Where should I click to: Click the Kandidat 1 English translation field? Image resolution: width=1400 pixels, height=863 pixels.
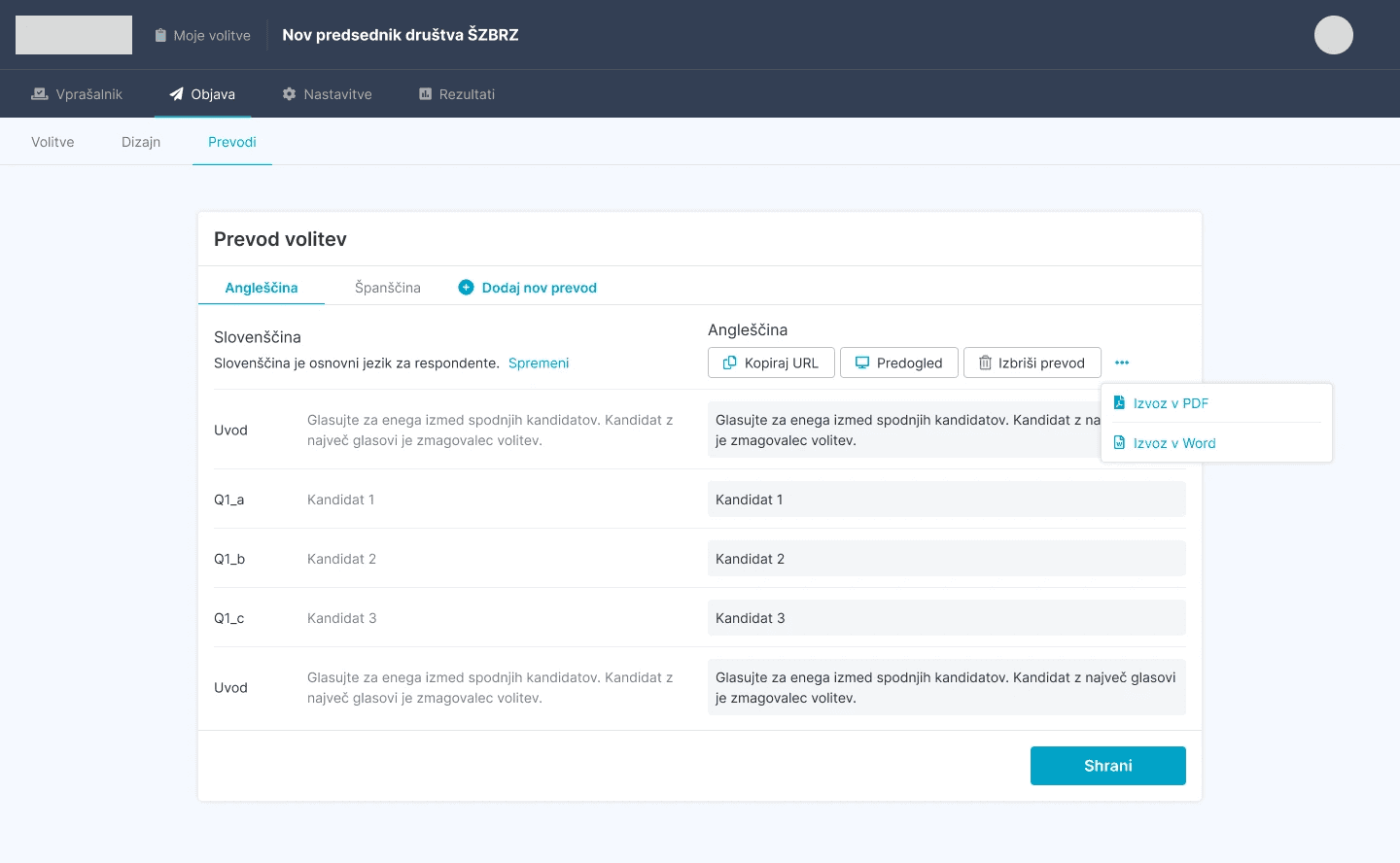[x=946, y=499]
